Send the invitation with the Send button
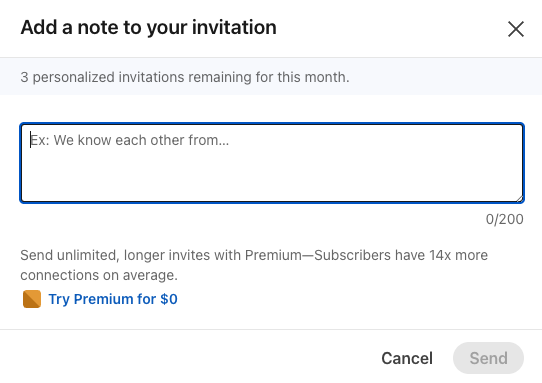The width and height of the screenshot is (542, 383). click(x=488, y=358)
